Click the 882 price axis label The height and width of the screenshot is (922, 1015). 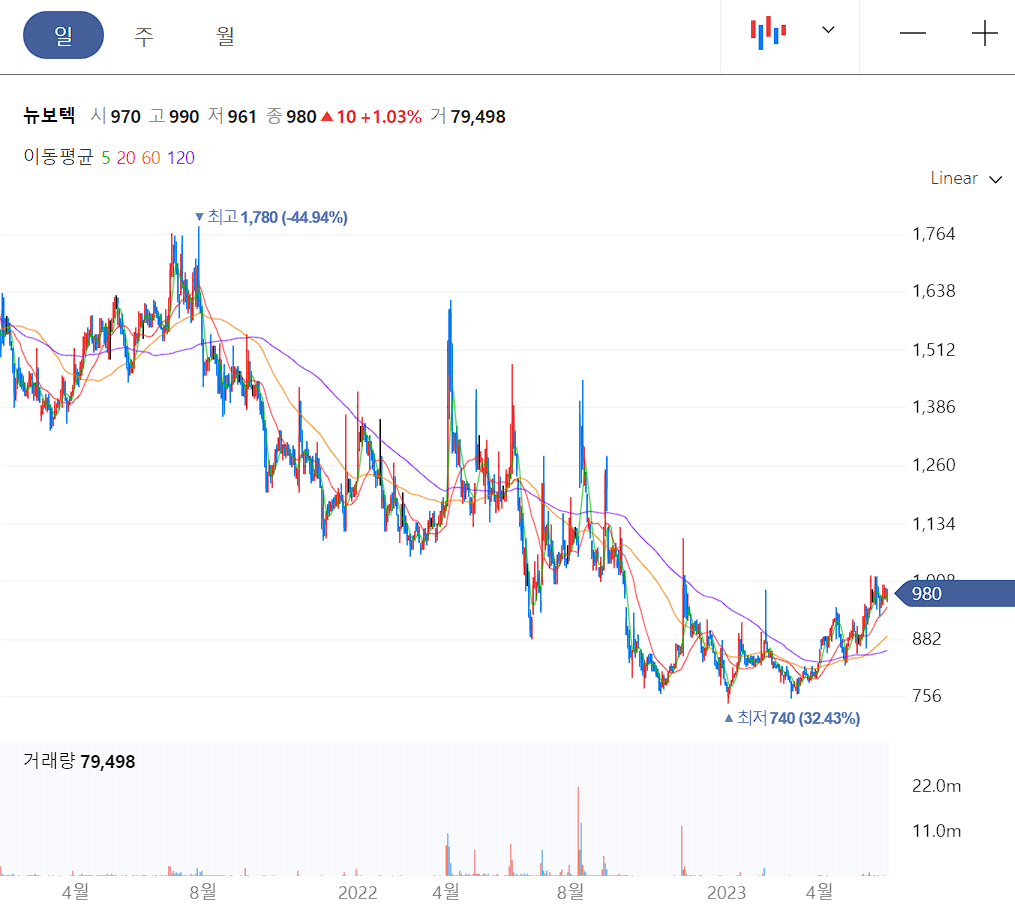926,639
